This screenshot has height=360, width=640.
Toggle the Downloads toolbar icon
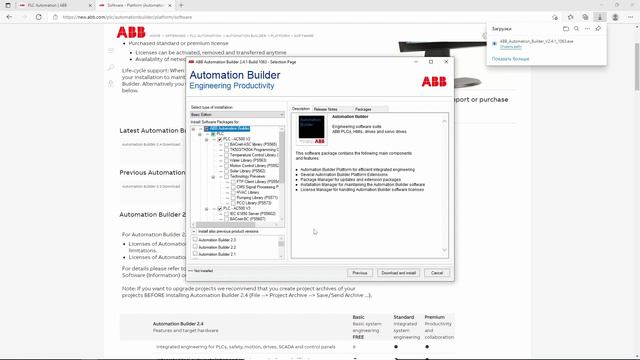coord(600,17)
